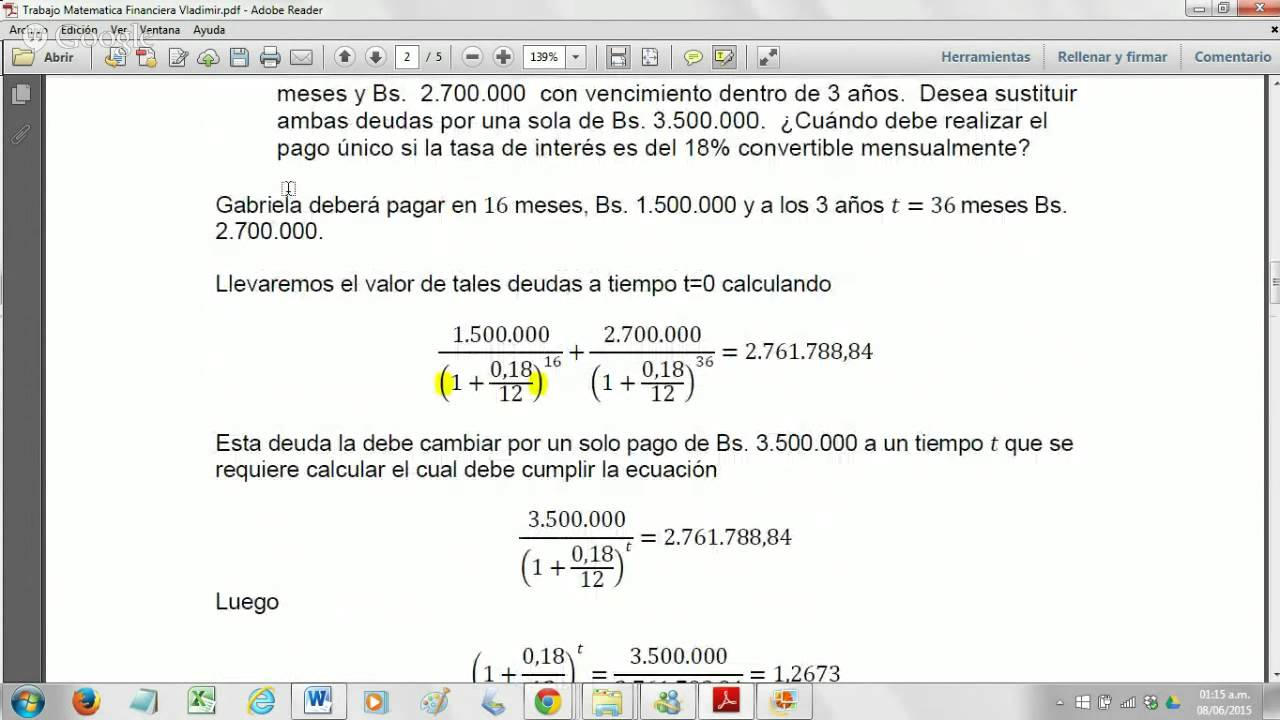Save the file with the floppy disk icon

tap(239, 57)
